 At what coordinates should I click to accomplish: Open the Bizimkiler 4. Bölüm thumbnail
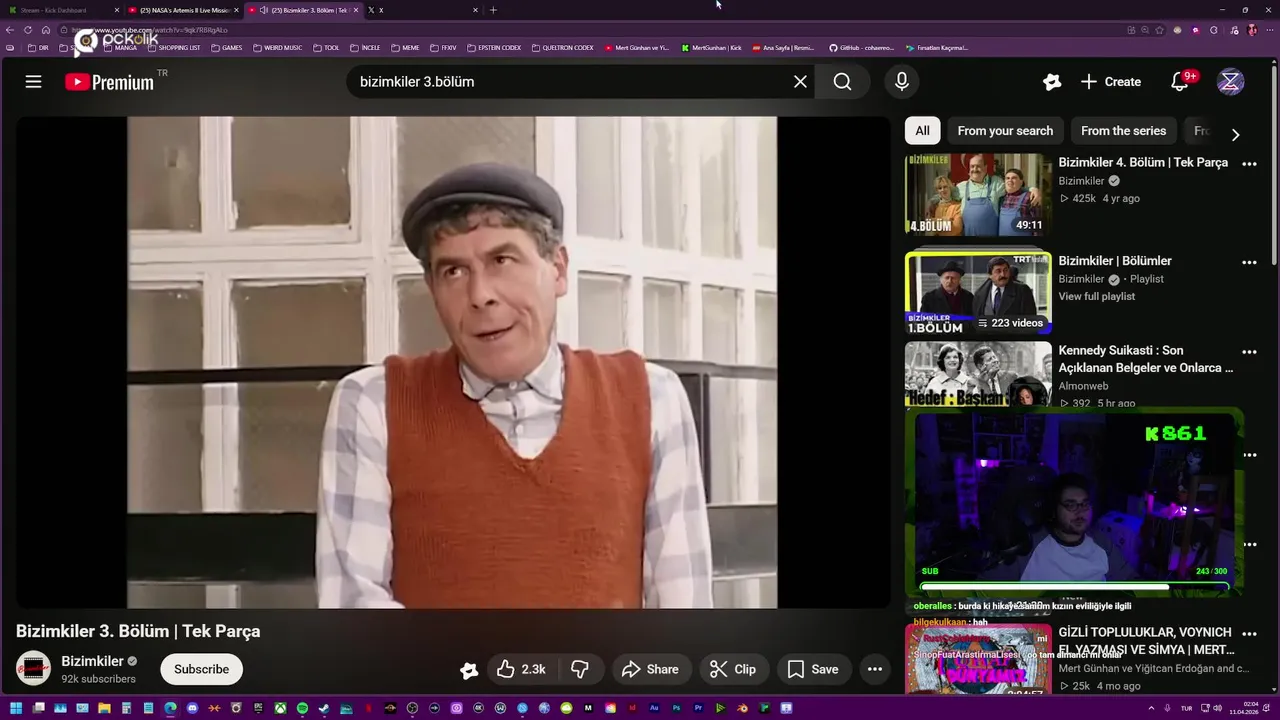(978, 194)
